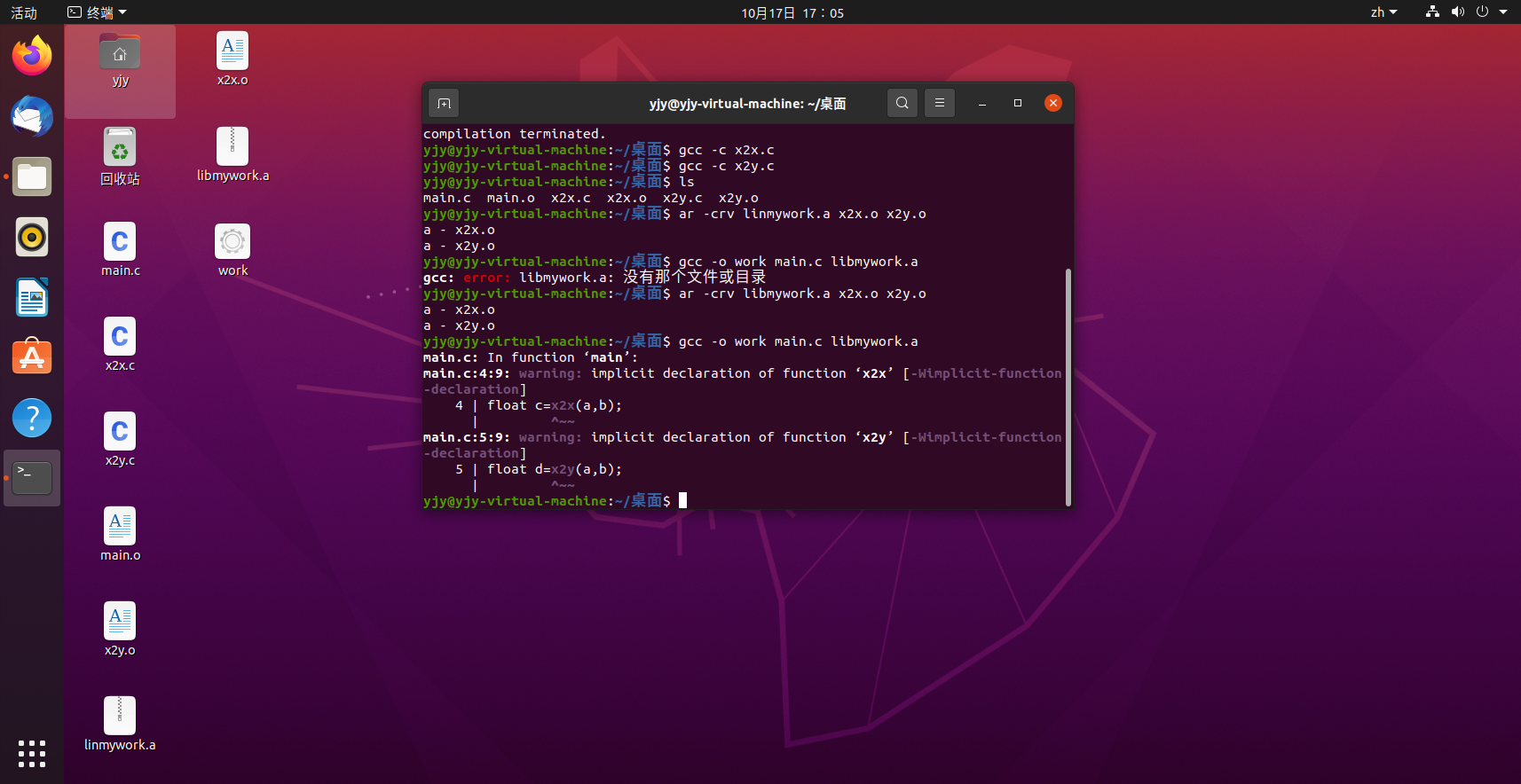Click "main.c: In function 'main':" line

coord(531,357)
